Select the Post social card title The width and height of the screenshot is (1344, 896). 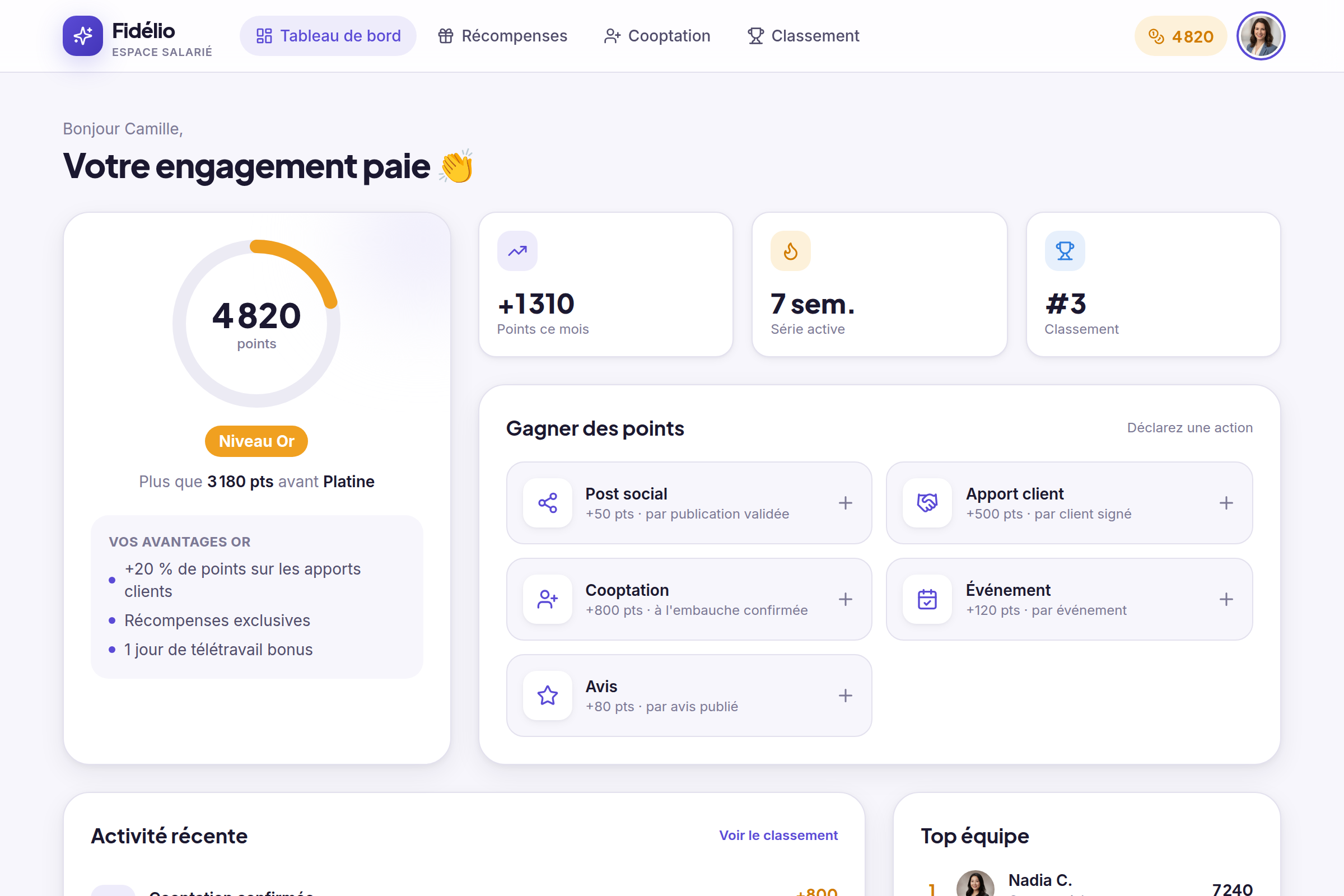coord(626,494)
